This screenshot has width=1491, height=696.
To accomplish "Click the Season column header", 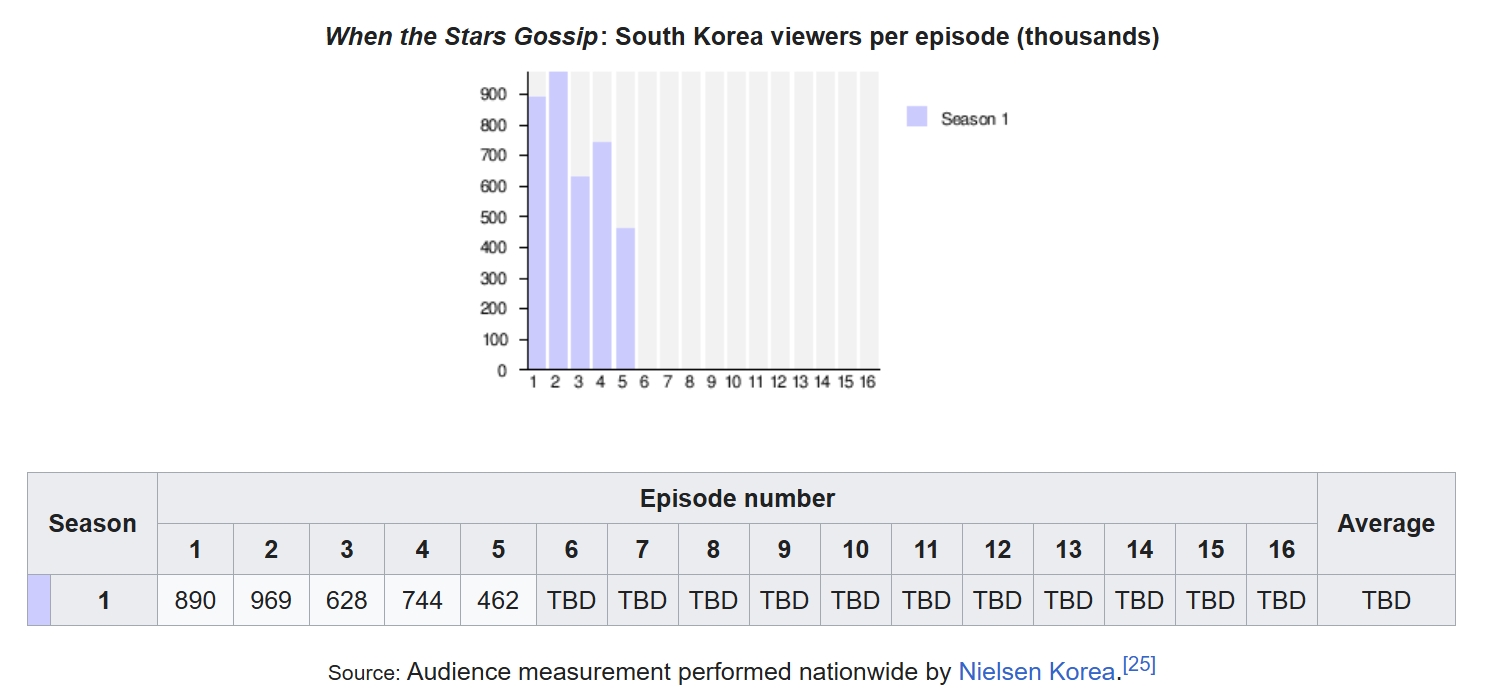I will (x=92, y=523).
